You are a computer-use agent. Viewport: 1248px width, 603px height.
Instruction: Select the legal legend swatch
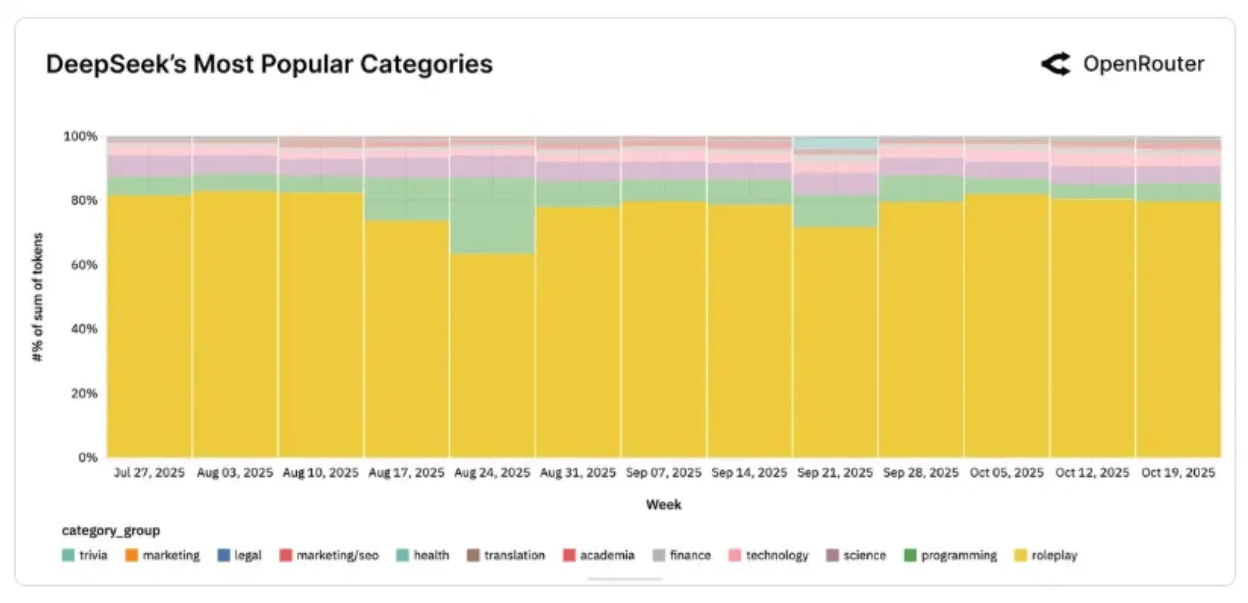click(x=223, y=555)
